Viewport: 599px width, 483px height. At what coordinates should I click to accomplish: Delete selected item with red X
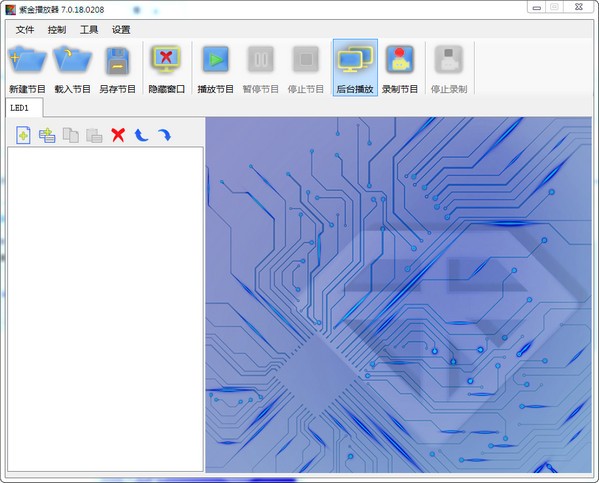tap(118, 135)
